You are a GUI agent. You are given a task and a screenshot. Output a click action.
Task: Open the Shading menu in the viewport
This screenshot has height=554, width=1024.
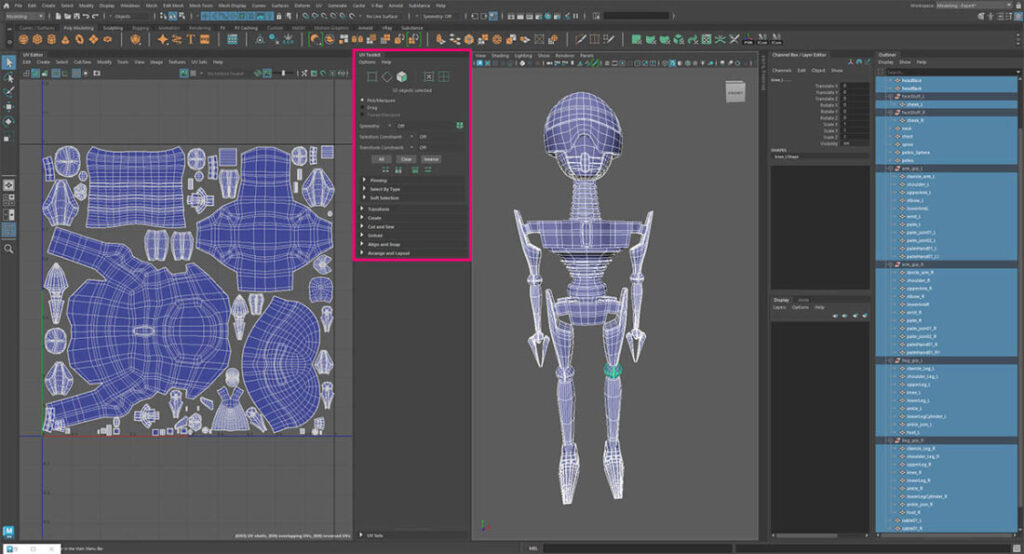pyautogui.click(x=500, y=56)
